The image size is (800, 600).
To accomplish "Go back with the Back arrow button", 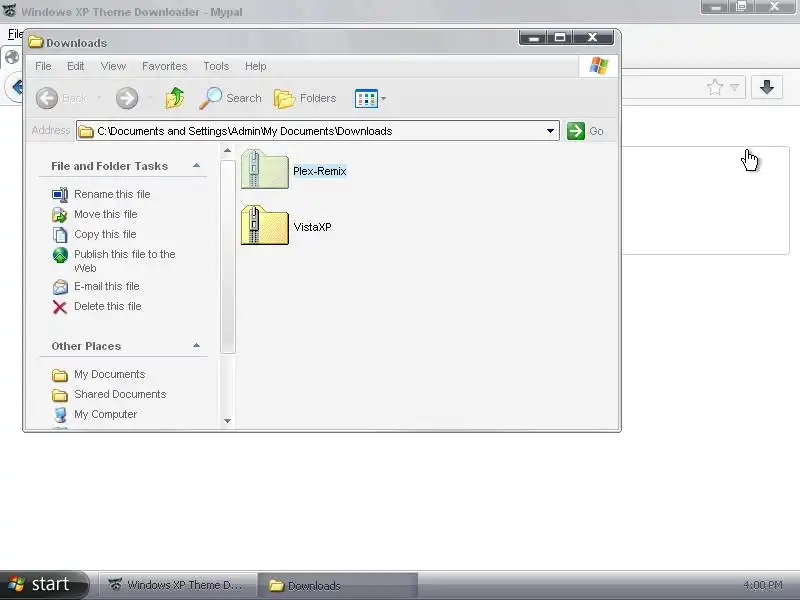I will (47, 98).
